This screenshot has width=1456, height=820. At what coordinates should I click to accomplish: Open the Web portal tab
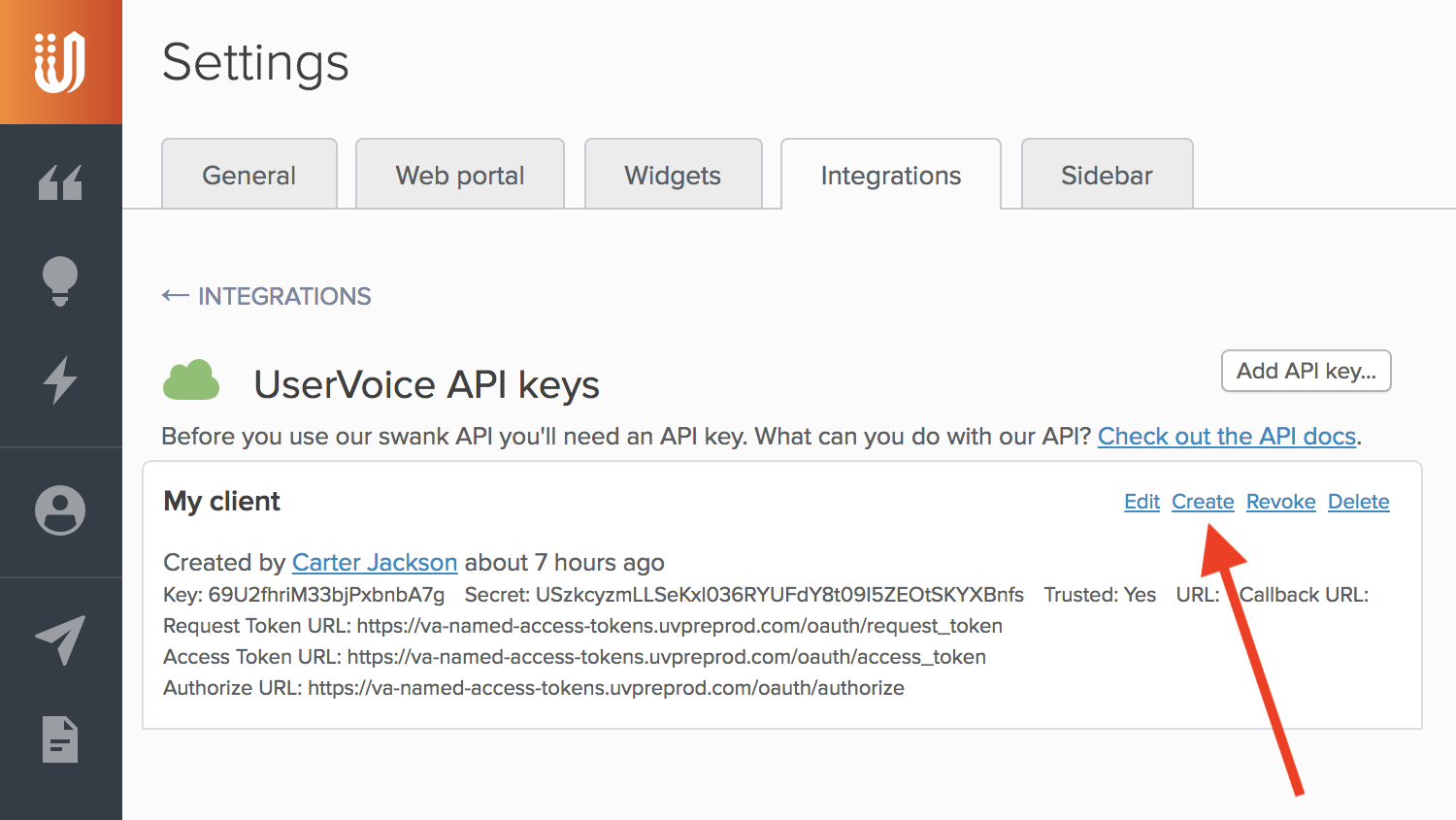click(459, 175)
